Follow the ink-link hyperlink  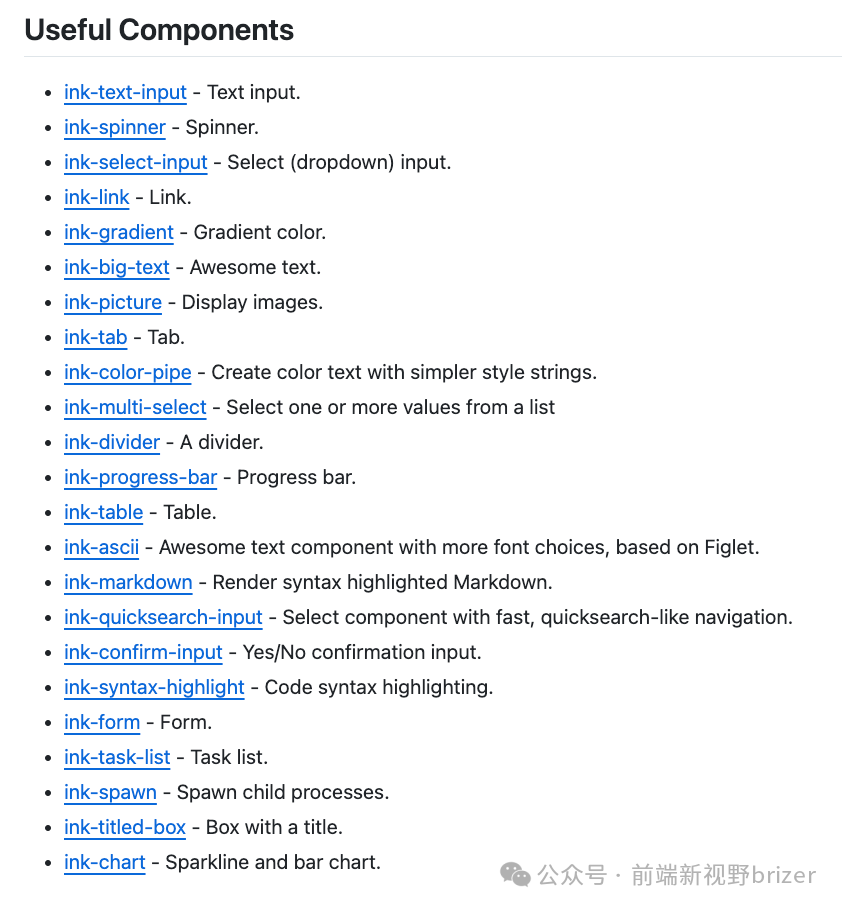pos(96,197)
